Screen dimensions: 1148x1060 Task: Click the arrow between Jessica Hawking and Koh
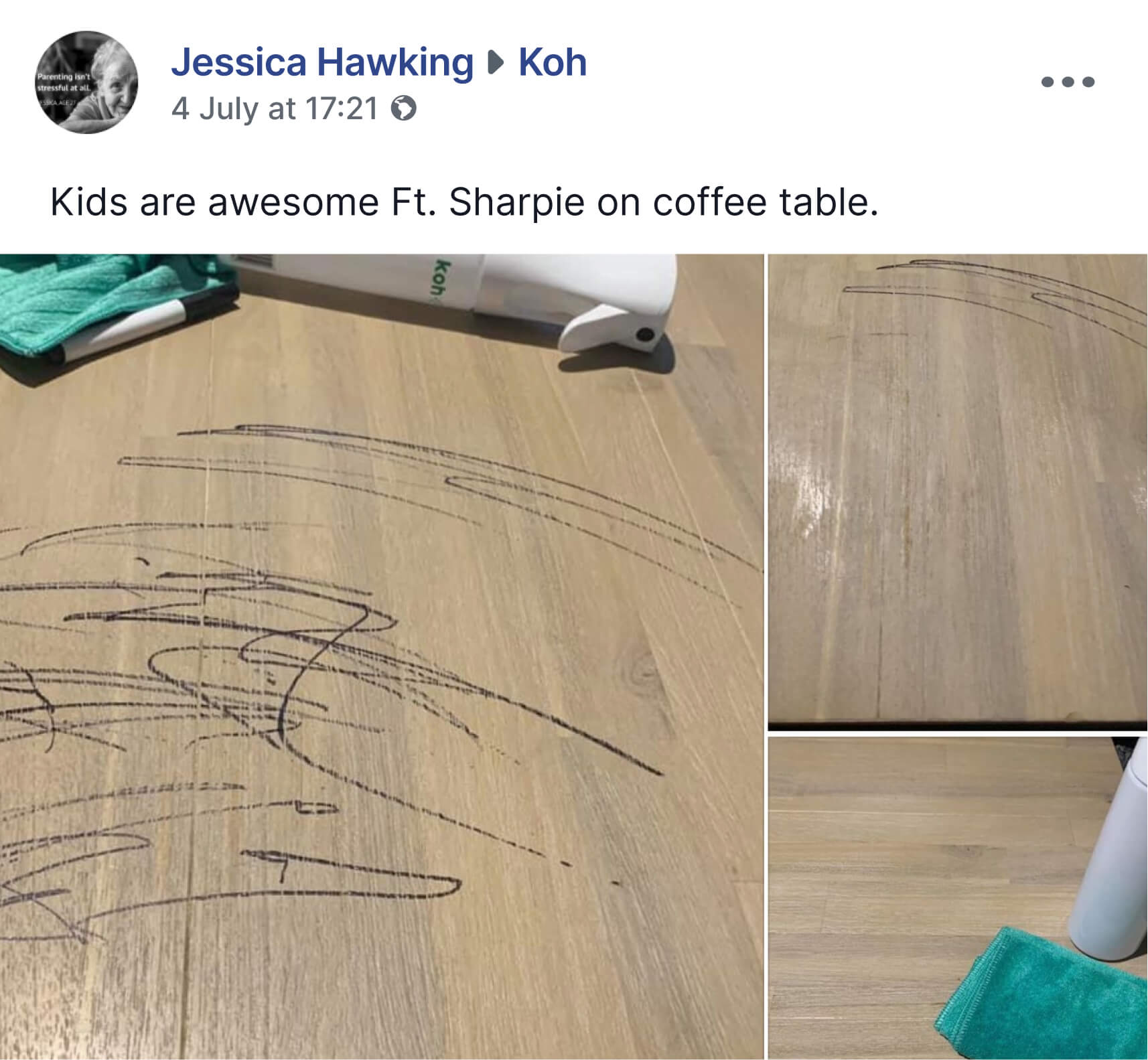tap(496, 63)
